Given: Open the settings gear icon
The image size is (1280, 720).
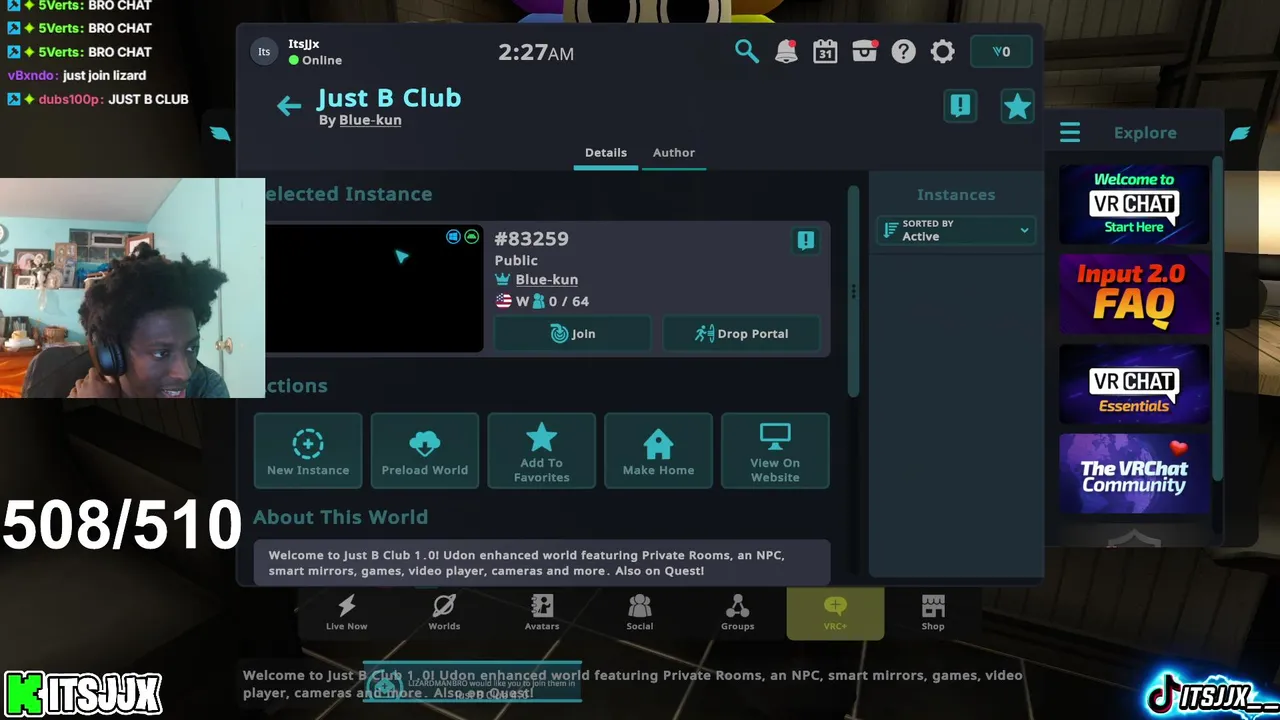Looking at the screenshot, I should [x=942, y=51].
